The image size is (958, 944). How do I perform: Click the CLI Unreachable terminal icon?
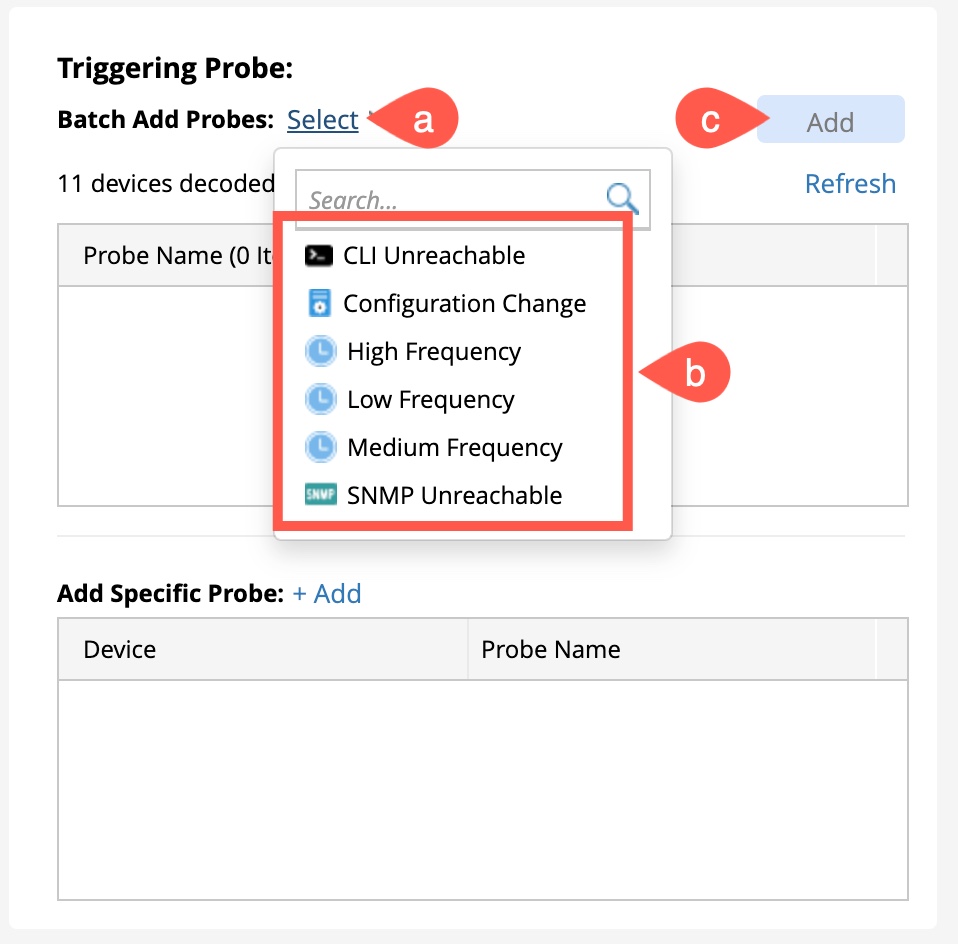[319, 255]
